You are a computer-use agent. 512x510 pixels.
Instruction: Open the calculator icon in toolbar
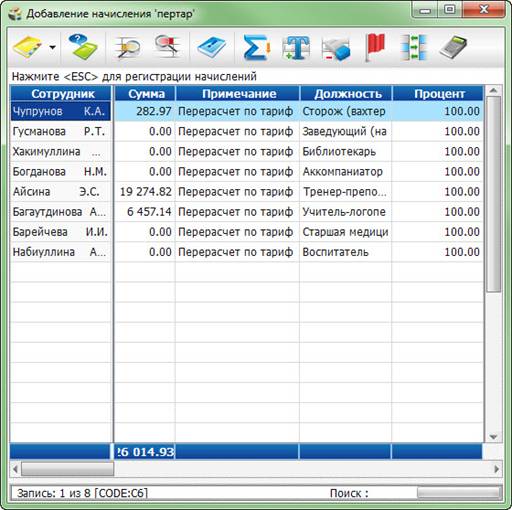[x=453, y=47]
